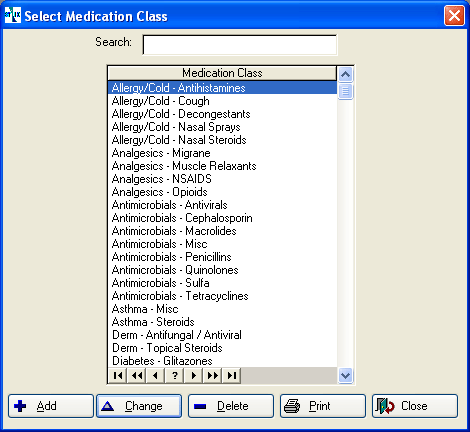Jump to last record navigation icon

(x=232, y=376)
